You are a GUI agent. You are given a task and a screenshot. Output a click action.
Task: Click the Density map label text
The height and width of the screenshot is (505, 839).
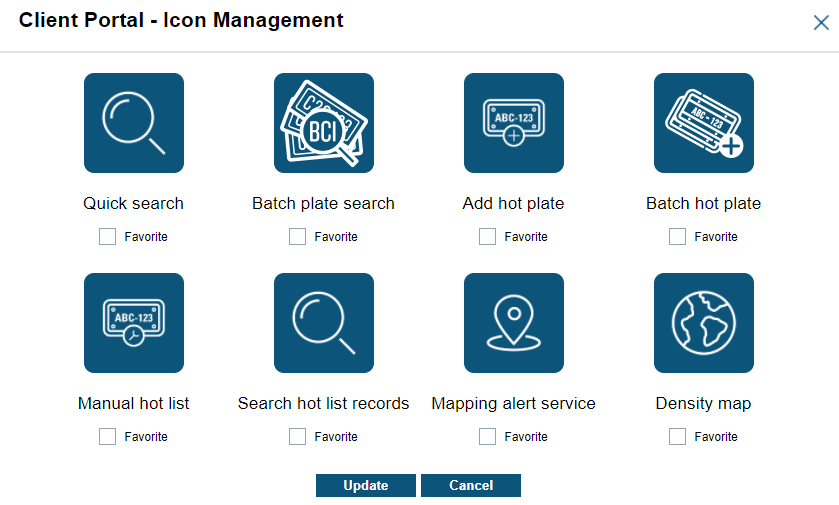click(x=703, y=404)
